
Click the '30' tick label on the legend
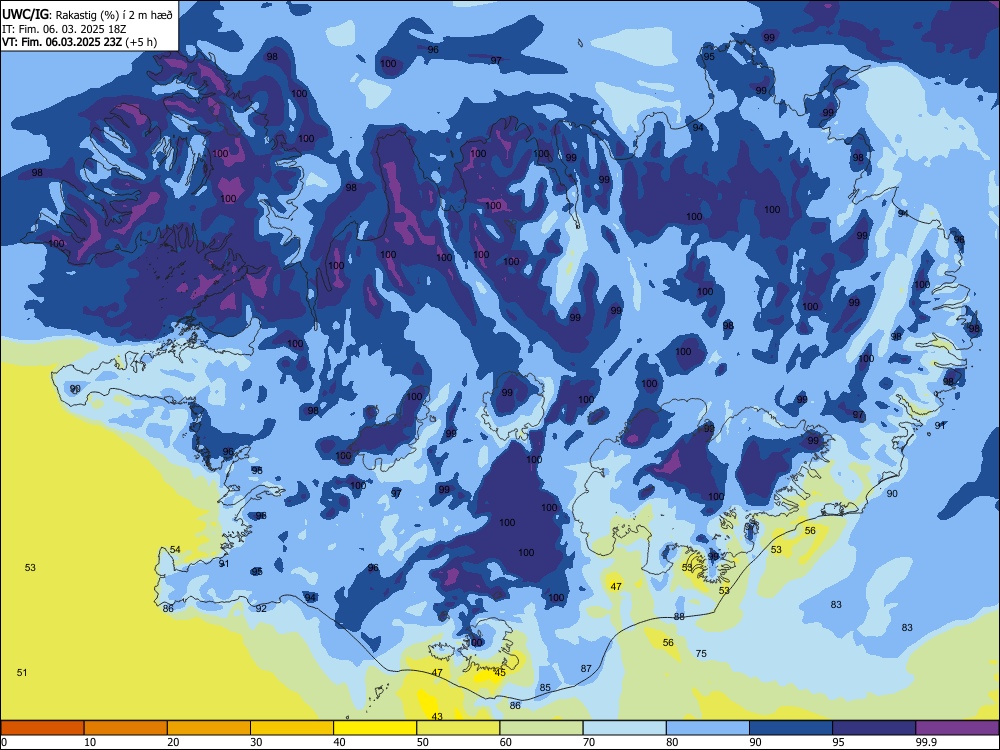click(256, 742)
